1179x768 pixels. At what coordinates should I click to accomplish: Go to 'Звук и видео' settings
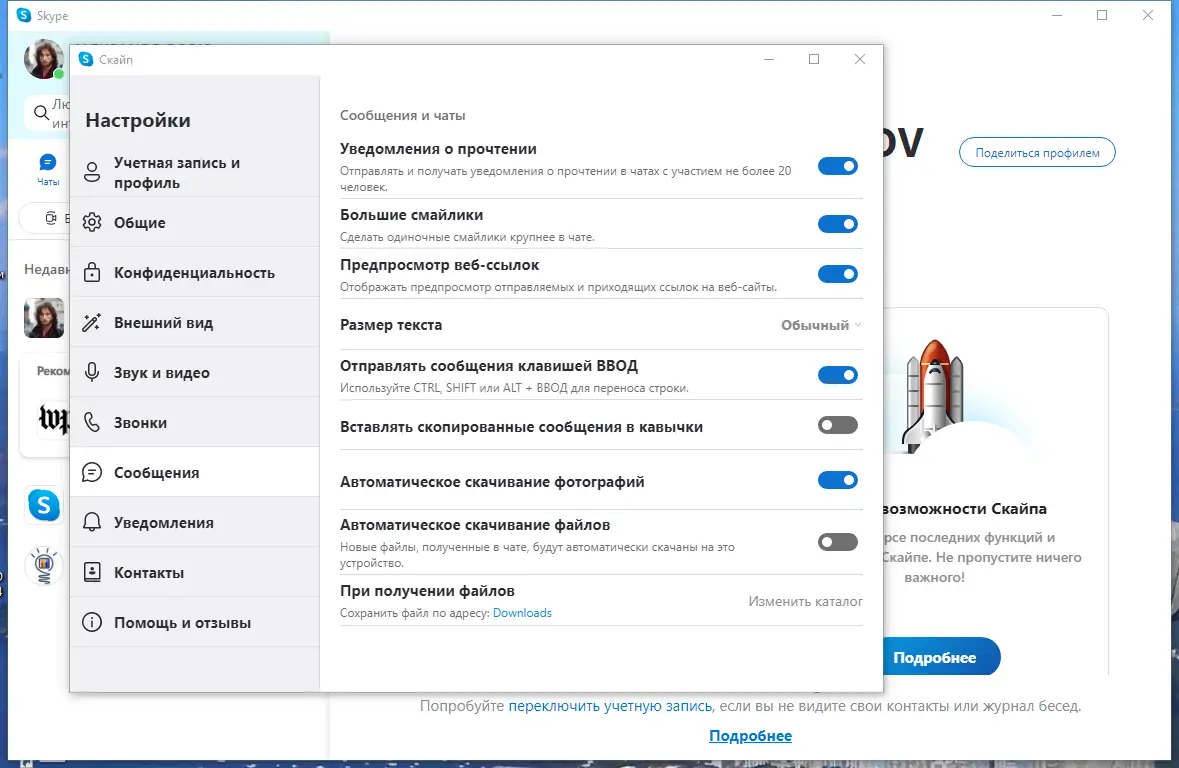pyautogui.click(x=195, y=372)
